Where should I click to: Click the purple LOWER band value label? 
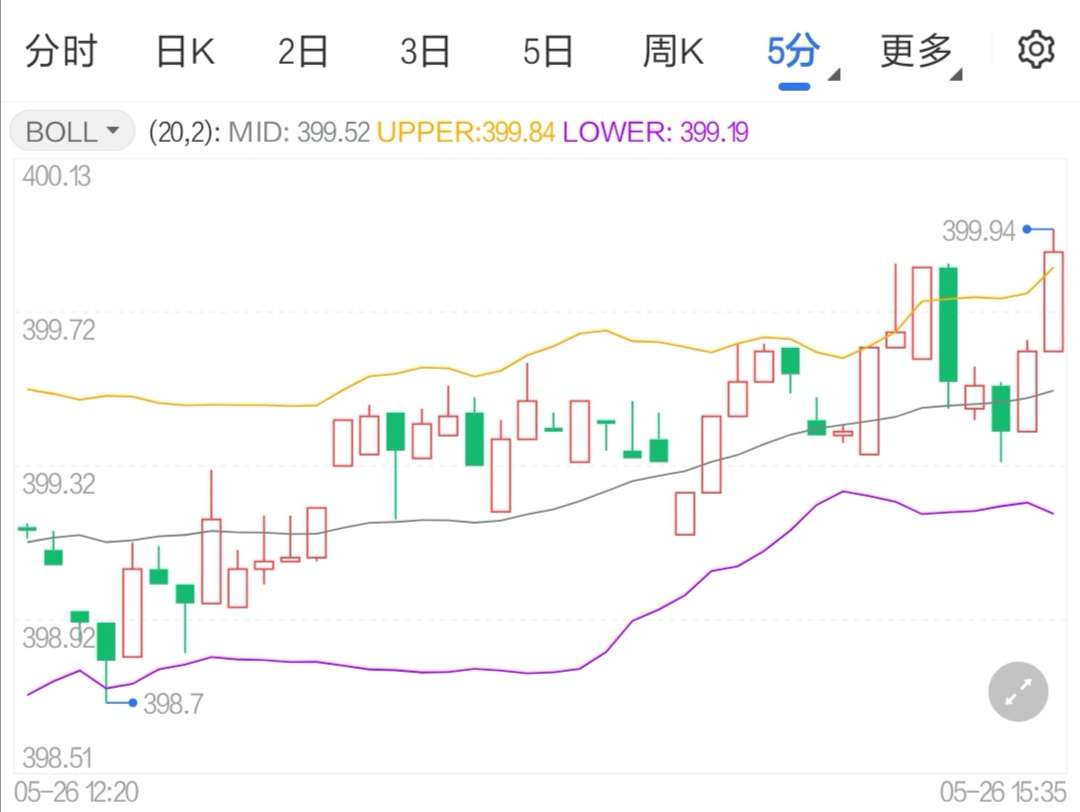point(655,132)
